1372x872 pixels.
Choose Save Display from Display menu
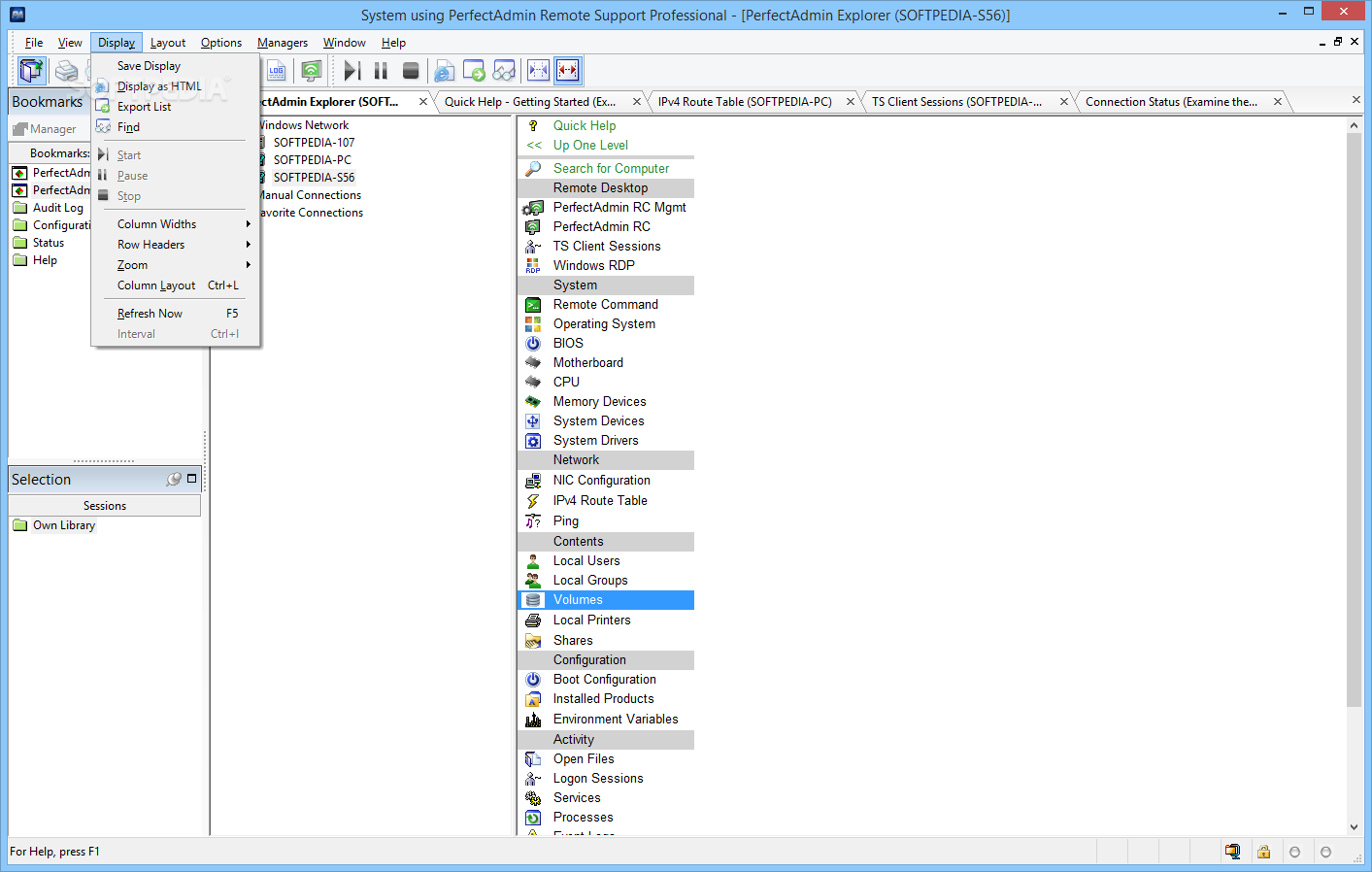point(177,66)
